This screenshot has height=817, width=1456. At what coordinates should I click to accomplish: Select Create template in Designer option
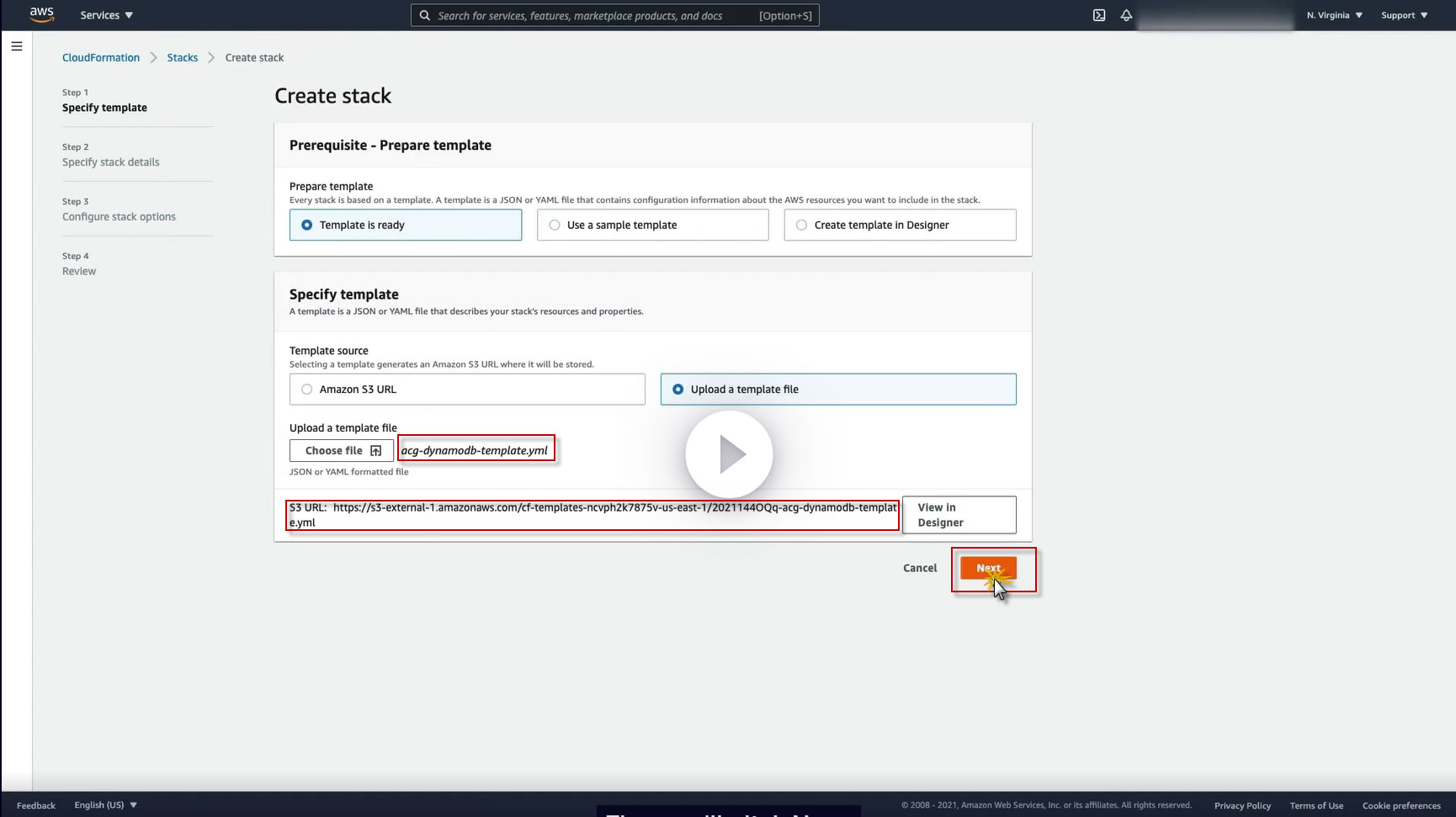pyautogui.click(x=901, y=225)
